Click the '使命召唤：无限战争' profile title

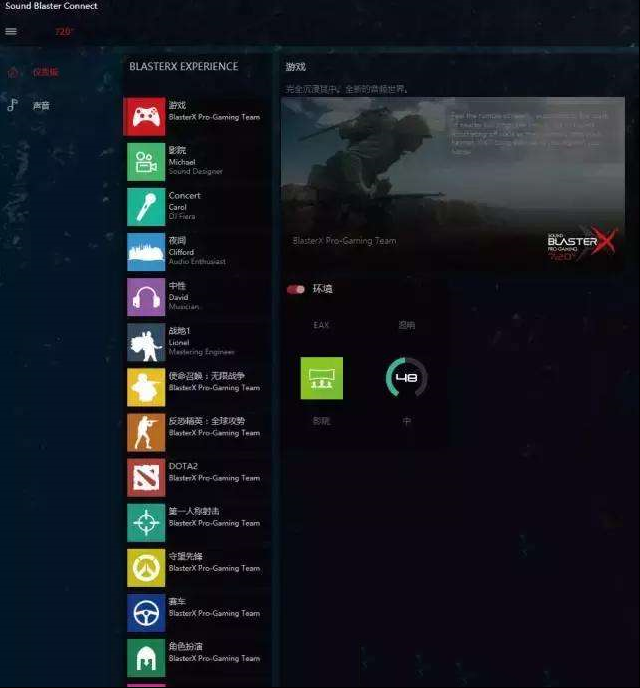[207, 376]
